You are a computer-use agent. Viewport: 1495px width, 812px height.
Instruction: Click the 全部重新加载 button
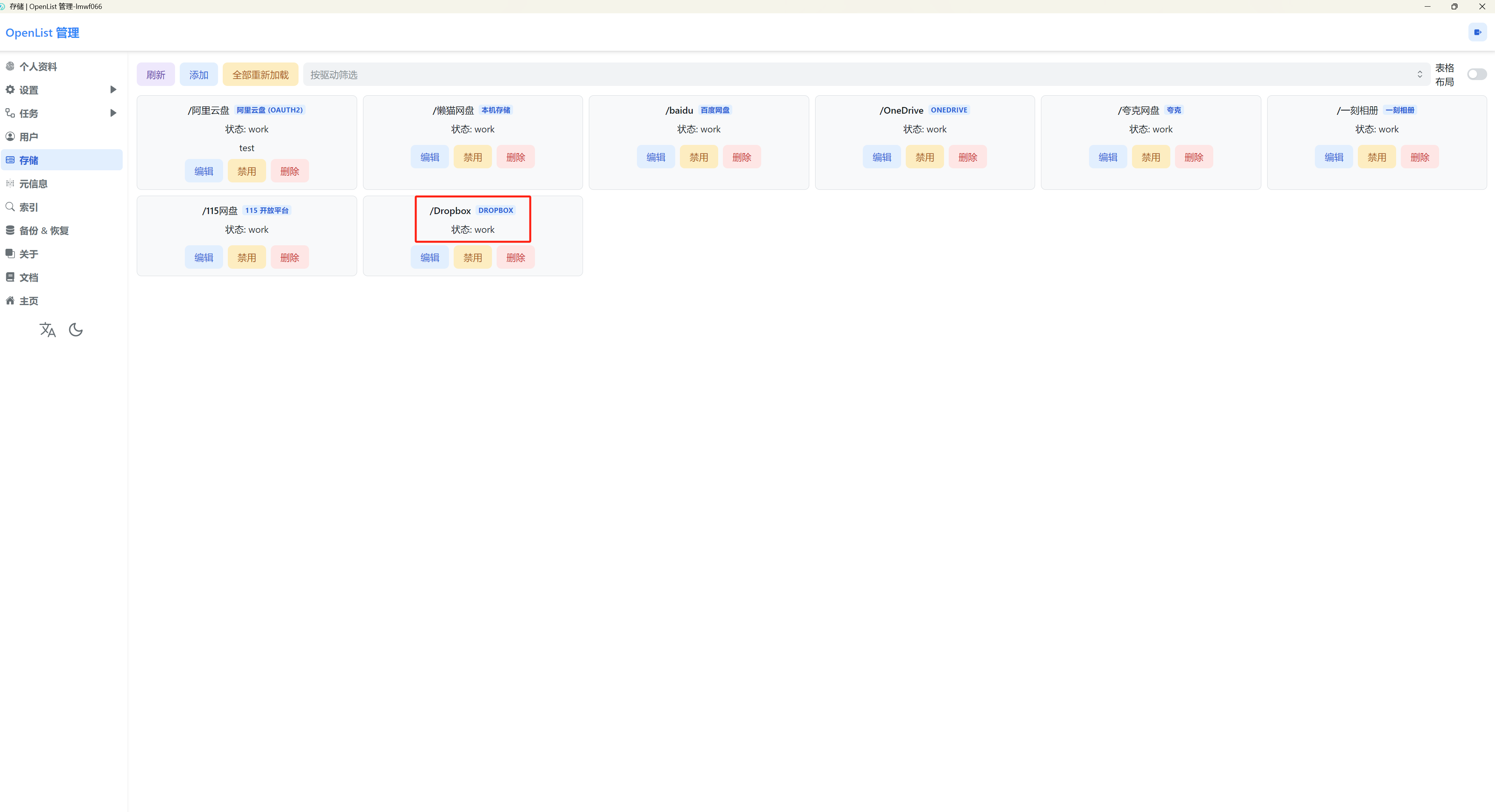[x=261, y=74]
